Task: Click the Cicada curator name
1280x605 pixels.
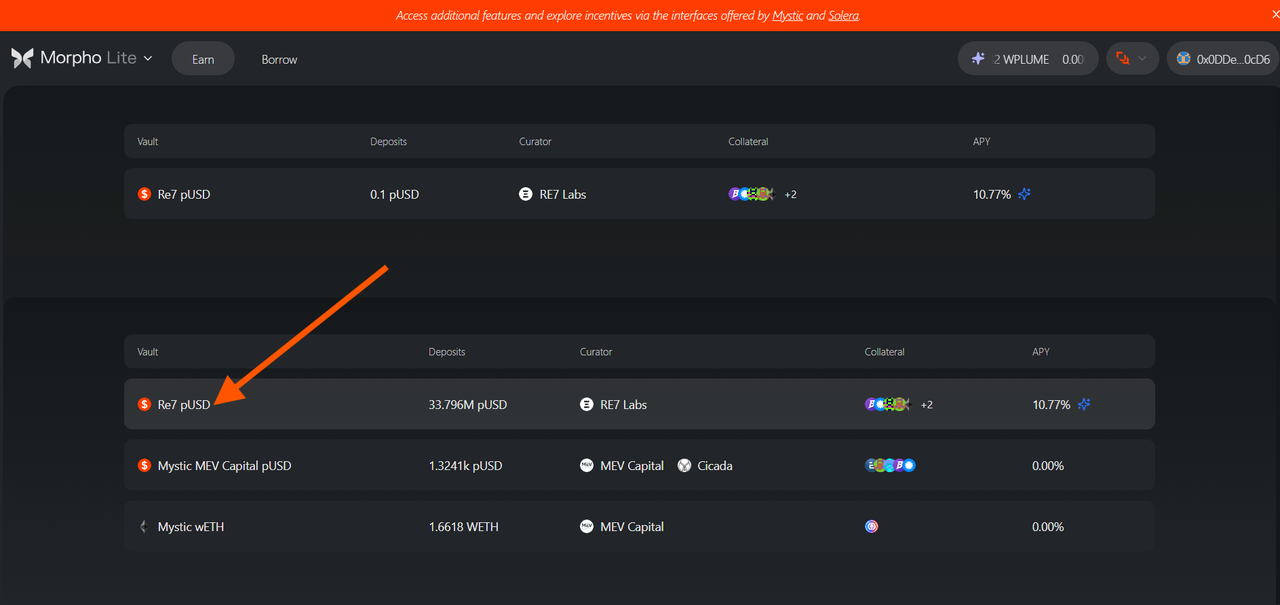Action: point(715,466)
